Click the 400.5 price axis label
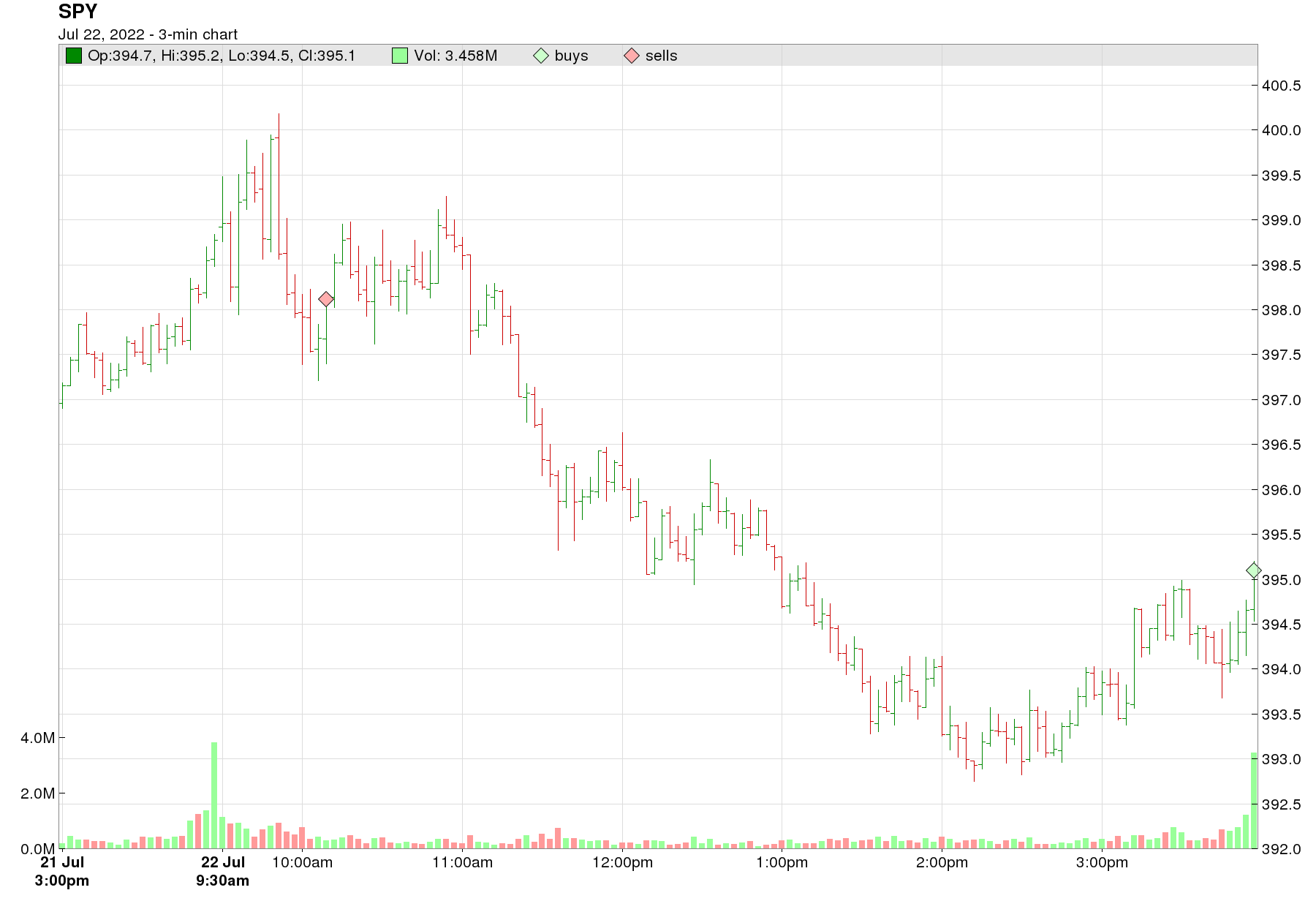The width and height of the screenshot is (1316, 901). tap(1282, 86)
